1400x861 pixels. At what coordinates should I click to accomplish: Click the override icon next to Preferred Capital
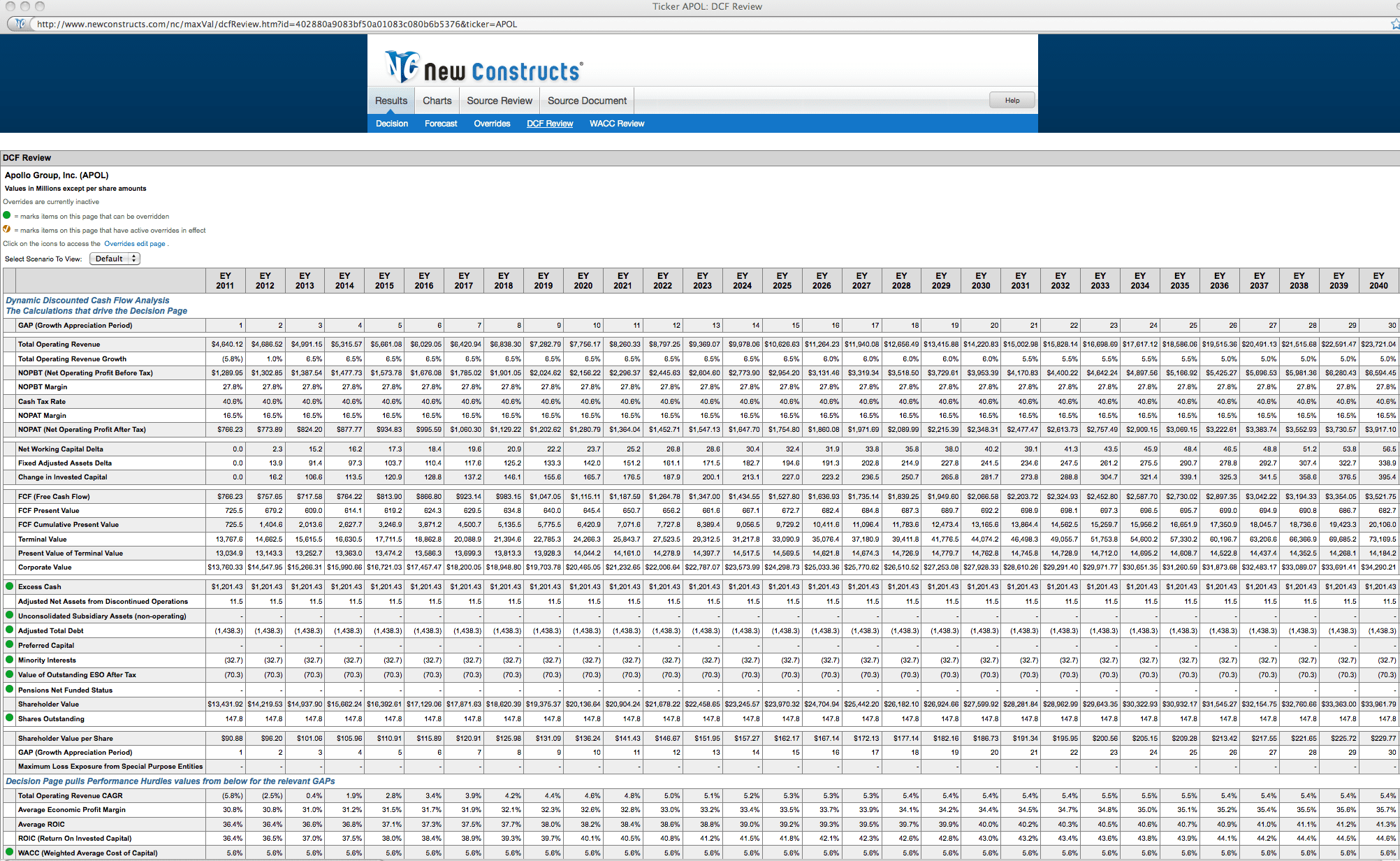9,644
